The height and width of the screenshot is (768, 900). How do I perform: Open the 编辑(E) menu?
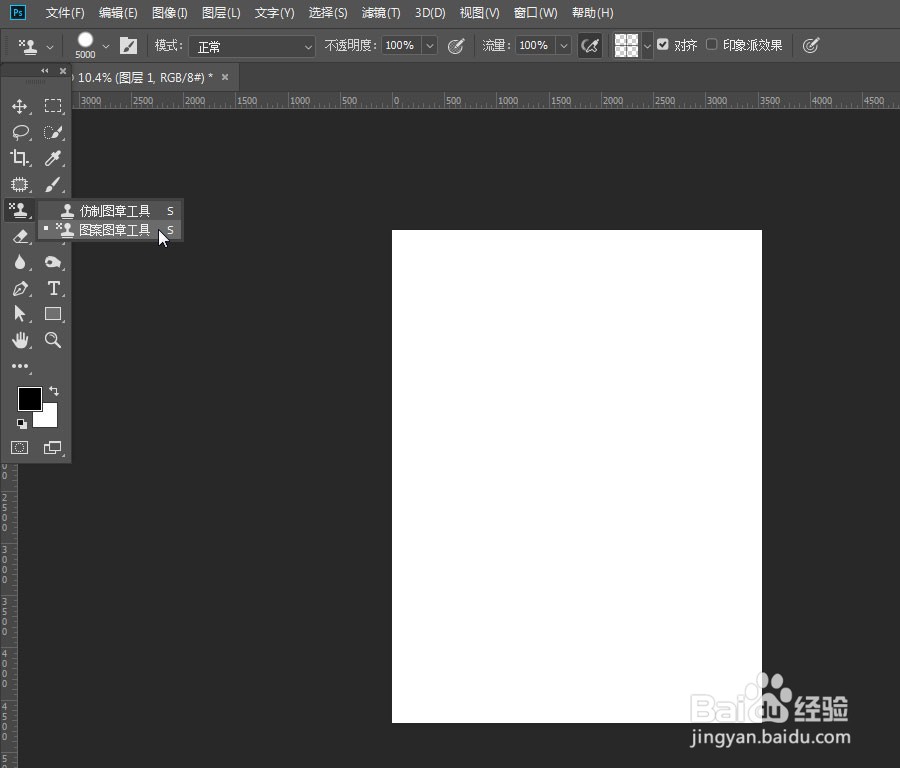pos(118,13)
